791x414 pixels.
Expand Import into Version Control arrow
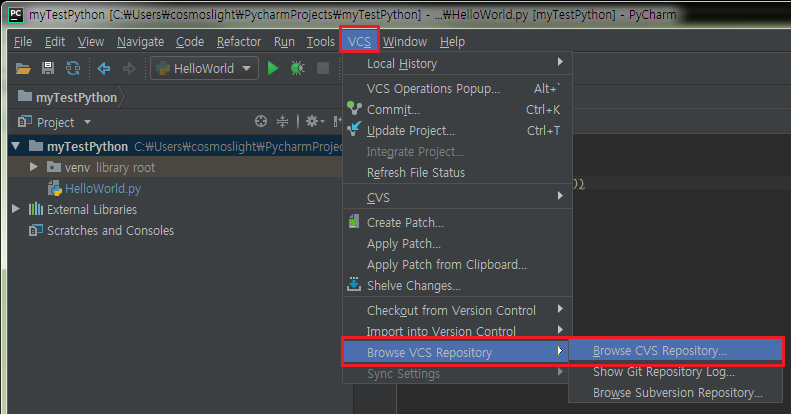pos(560,329)
